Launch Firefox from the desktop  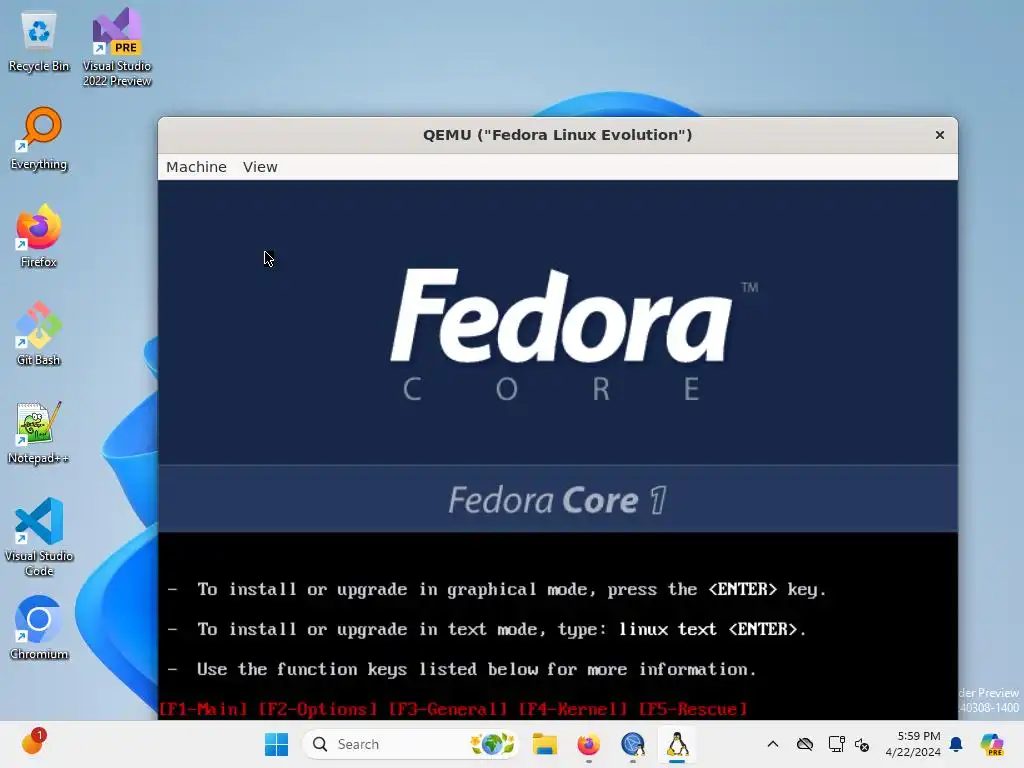click(x=39, y=236)
